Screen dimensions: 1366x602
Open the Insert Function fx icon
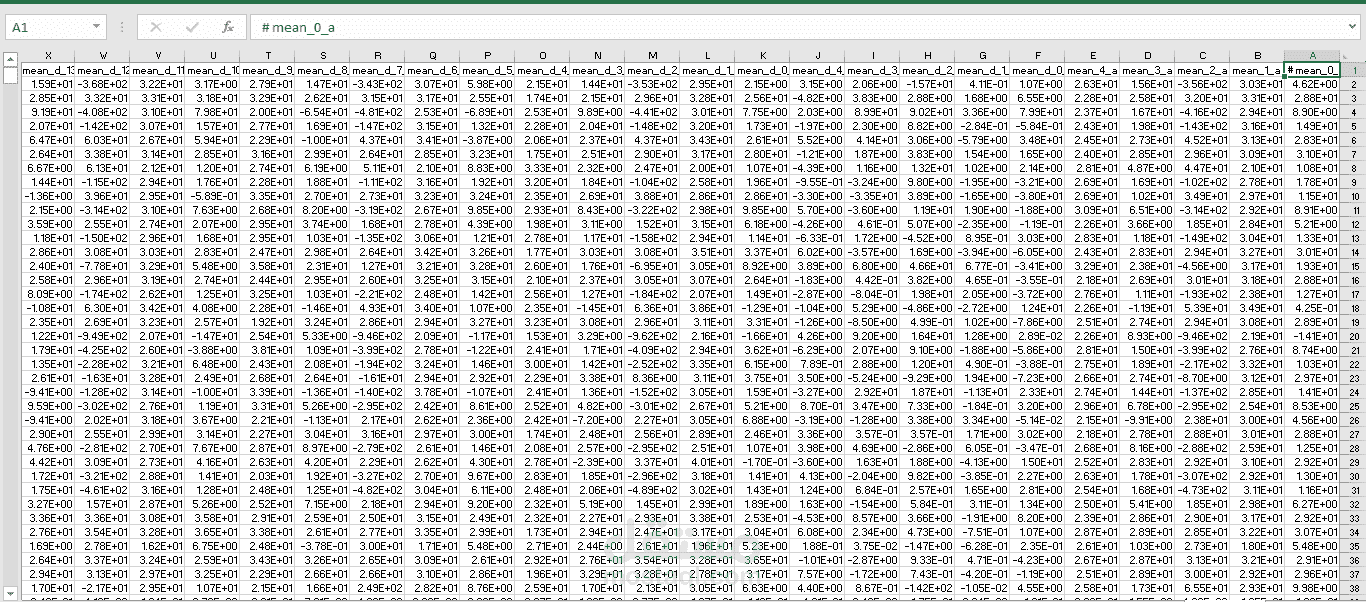(x=228, y=27)
